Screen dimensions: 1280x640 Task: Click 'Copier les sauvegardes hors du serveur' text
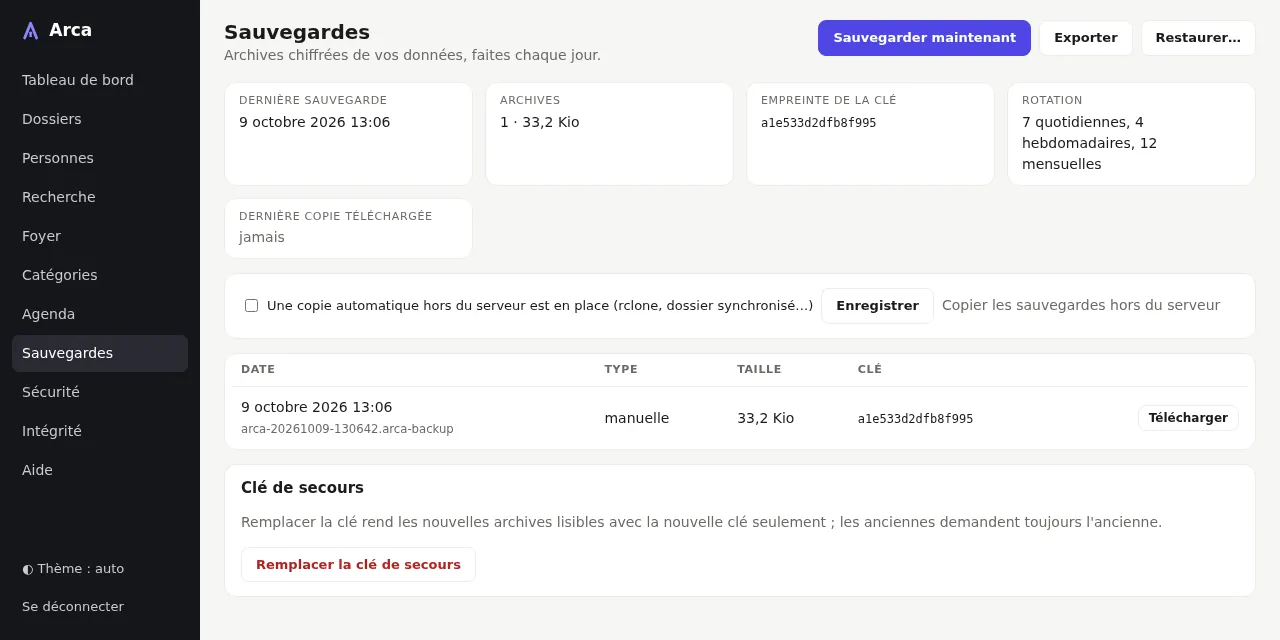pos(1081,305)
